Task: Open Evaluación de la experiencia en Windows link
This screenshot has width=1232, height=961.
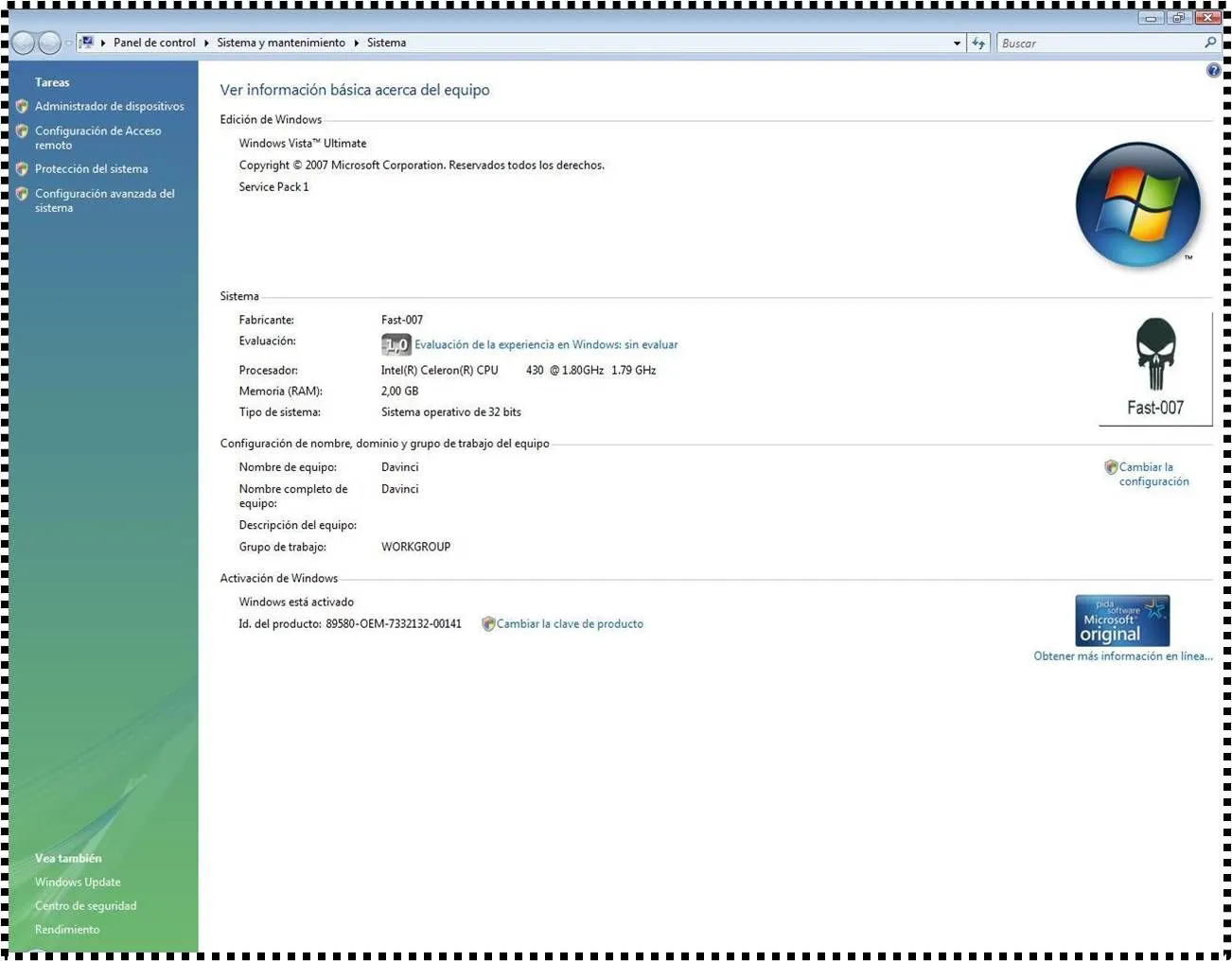Action: [546, 344]
